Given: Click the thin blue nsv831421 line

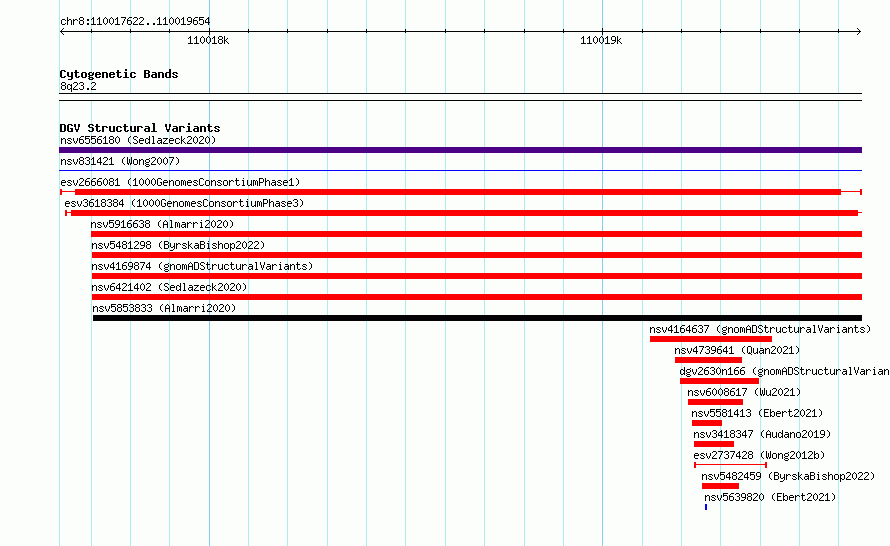Looking at the screenshot, I should pyautogui.click(x=460, y=170).
